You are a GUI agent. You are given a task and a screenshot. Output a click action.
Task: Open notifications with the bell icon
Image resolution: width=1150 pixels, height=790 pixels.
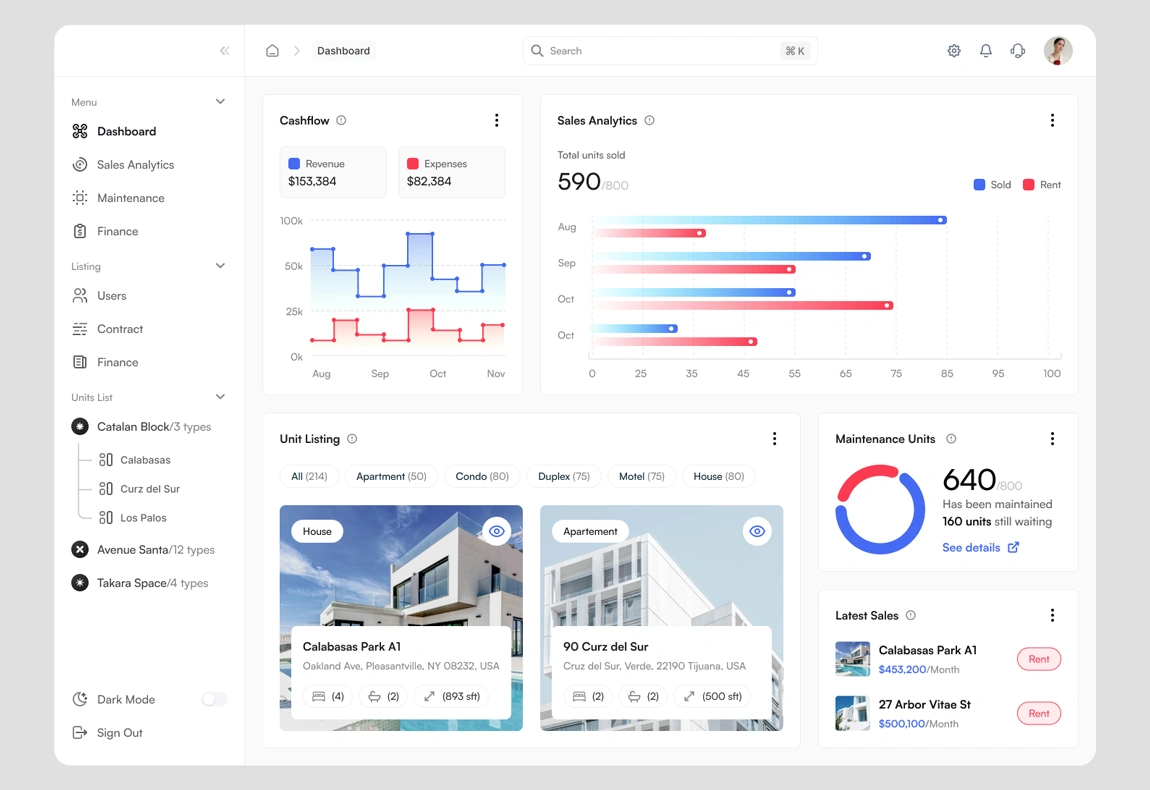pyautogui.click(x=986, y=51)
